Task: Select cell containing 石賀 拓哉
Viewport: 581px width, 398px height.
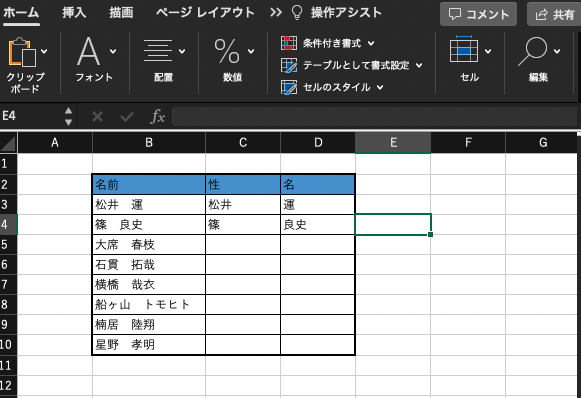Action: click(x=149, y=264)
